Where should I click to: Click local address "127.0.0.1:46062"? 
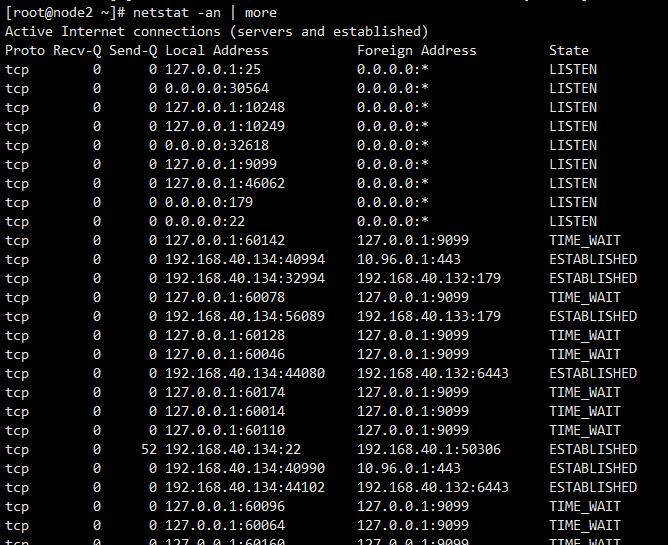point(225,184)
